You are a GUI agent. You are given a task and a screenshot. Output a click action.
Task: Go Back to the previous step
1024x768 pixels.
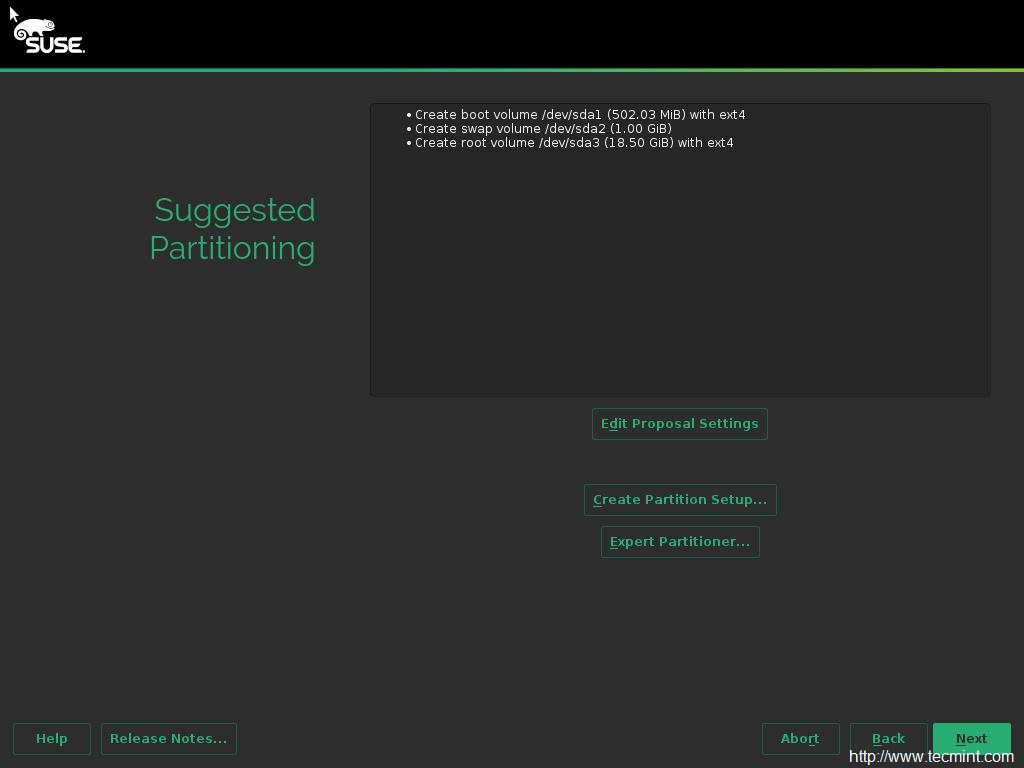pyautogui.click(x=888, y=739)
